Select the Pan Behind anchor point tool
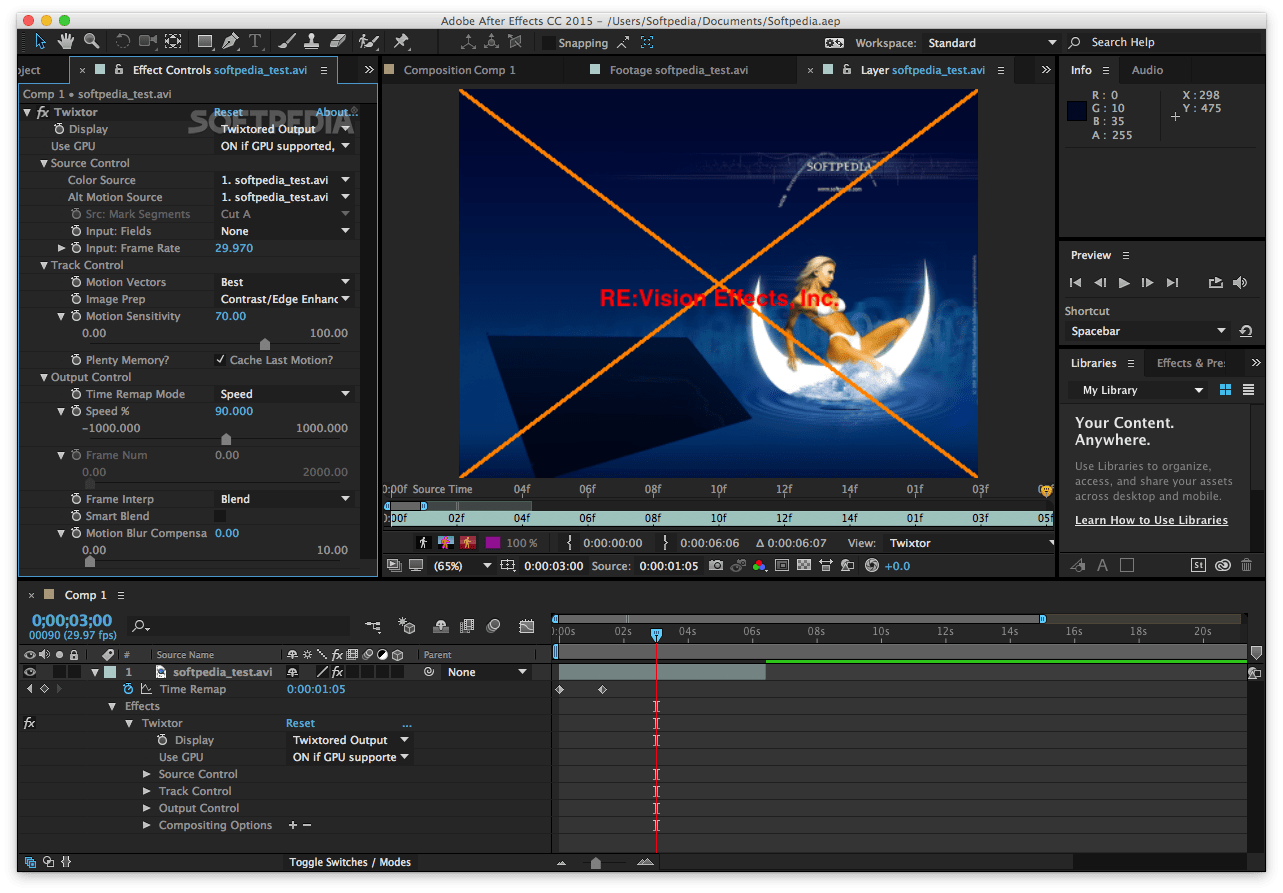 pos(173,41)
